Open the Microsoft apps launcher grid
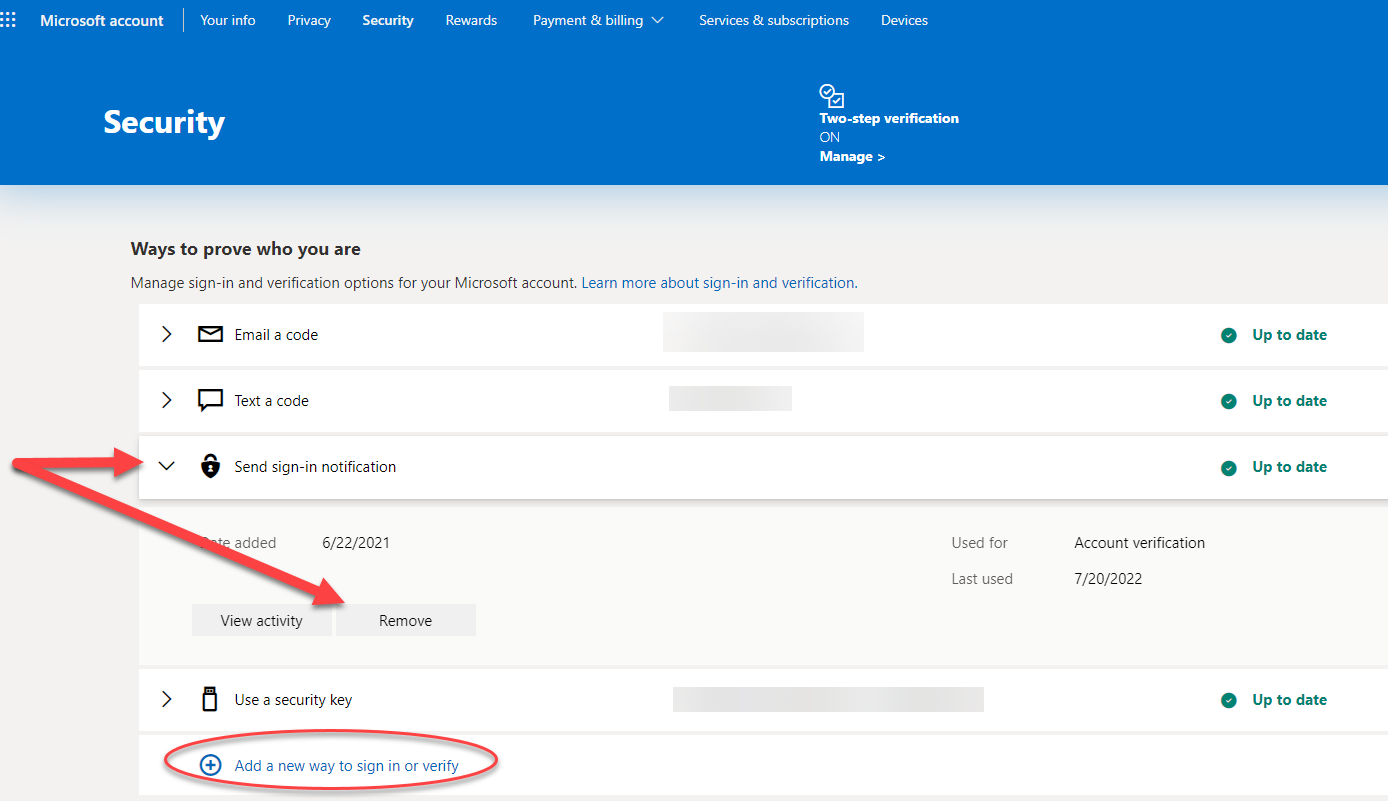 coord(8,20)
